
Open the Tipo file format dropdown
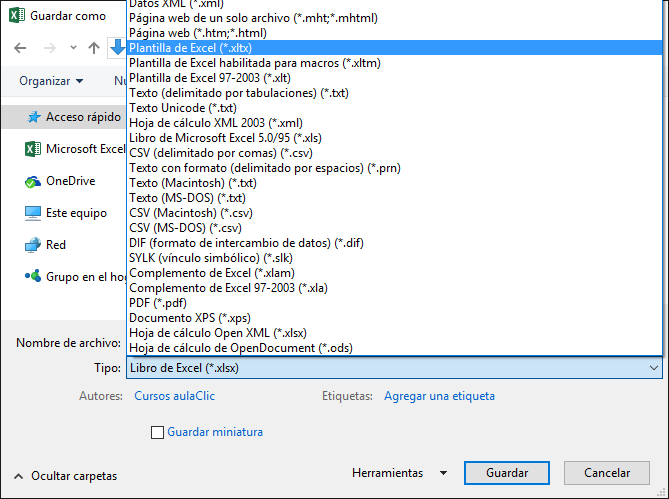pyautogui.click(x=393, y=368)
